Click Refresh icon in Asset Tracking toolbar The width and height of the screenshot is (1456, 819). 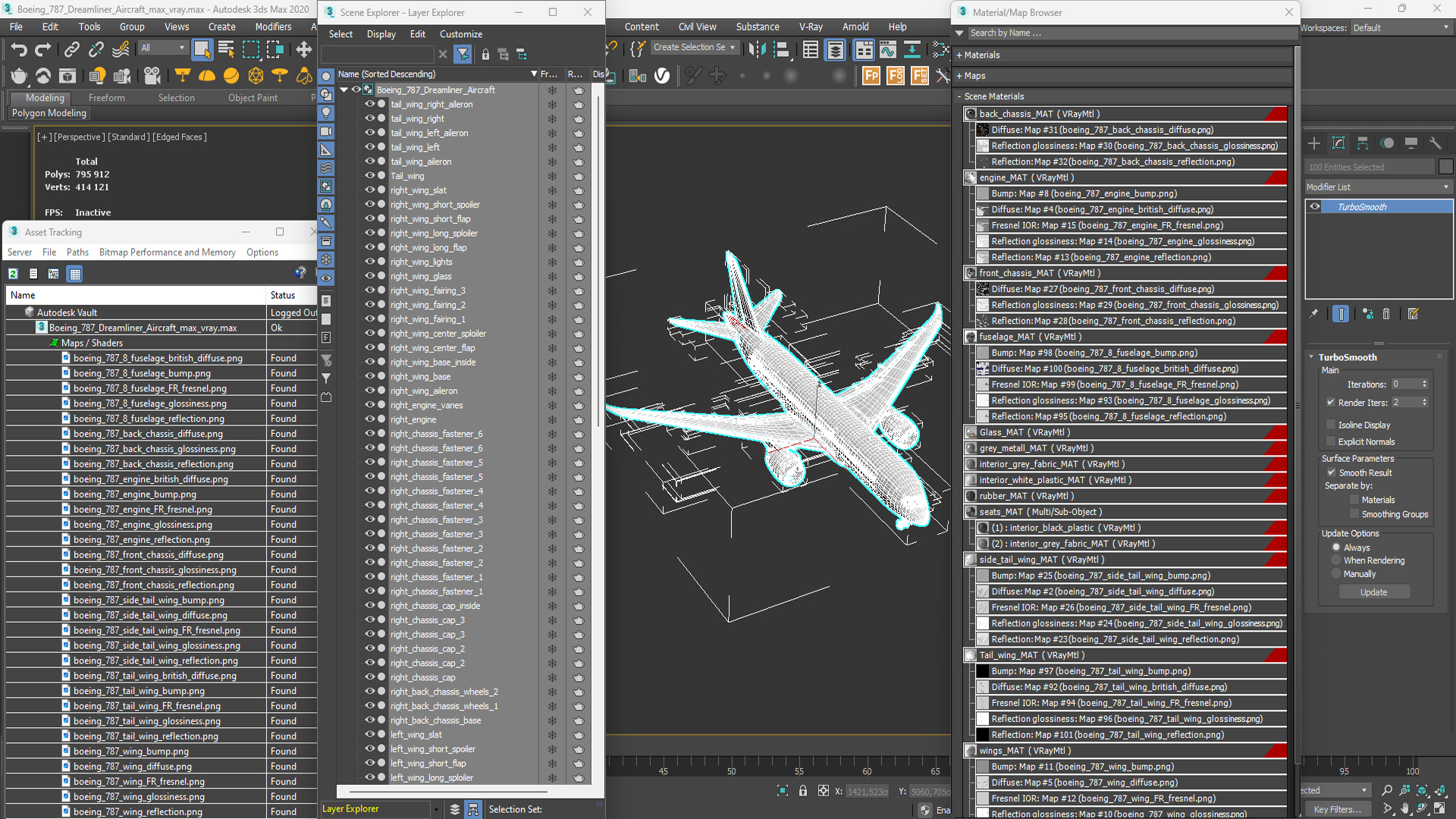point(13,274)
